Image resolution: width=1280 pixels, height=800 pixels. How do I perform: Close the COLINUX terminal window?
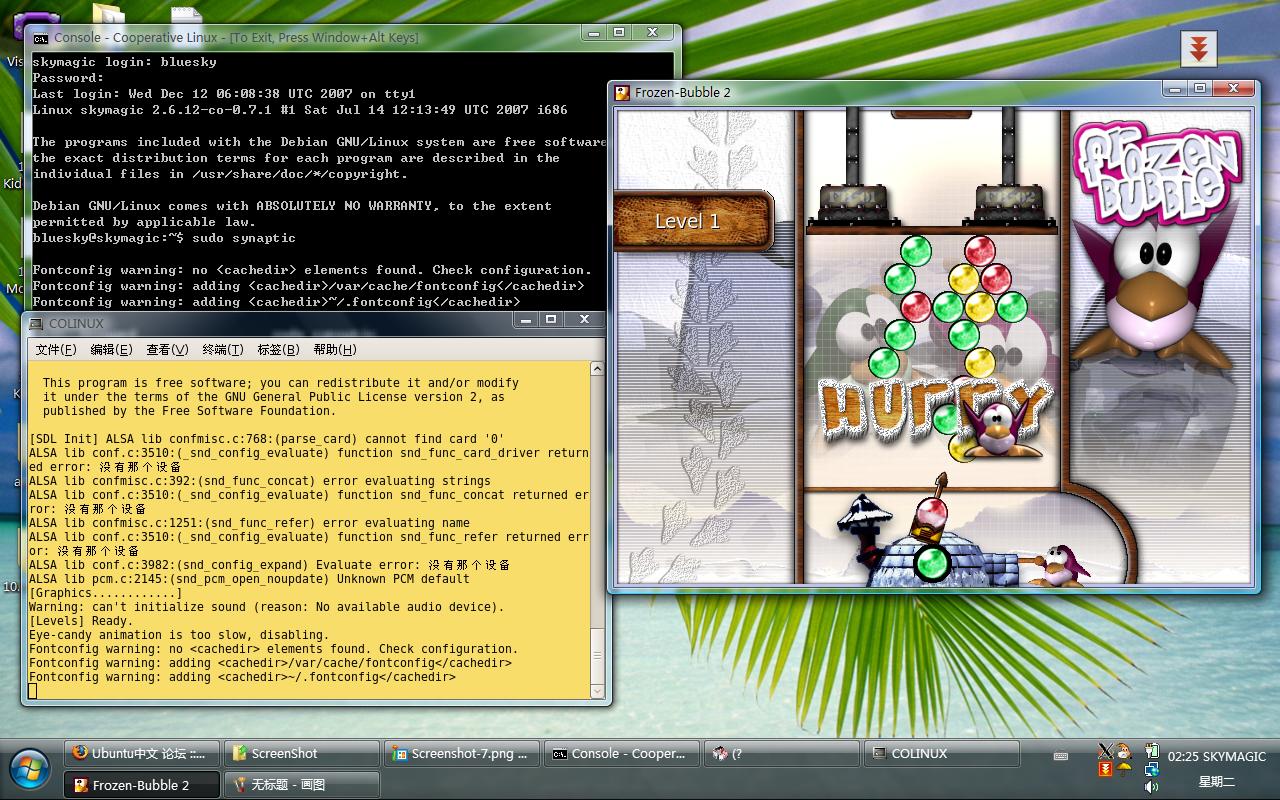click(x=585, y=319)
